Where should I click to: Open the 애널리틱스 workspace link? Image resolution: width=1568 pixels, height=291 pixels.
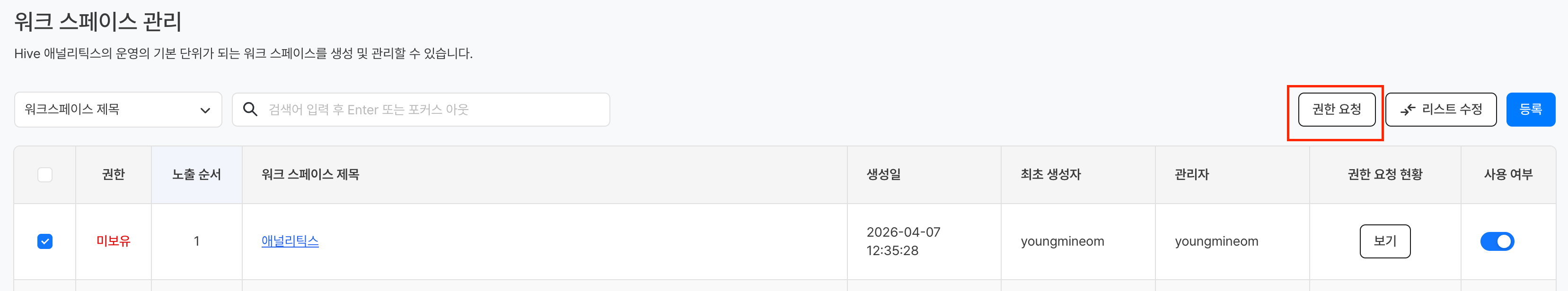coord(290,241)
